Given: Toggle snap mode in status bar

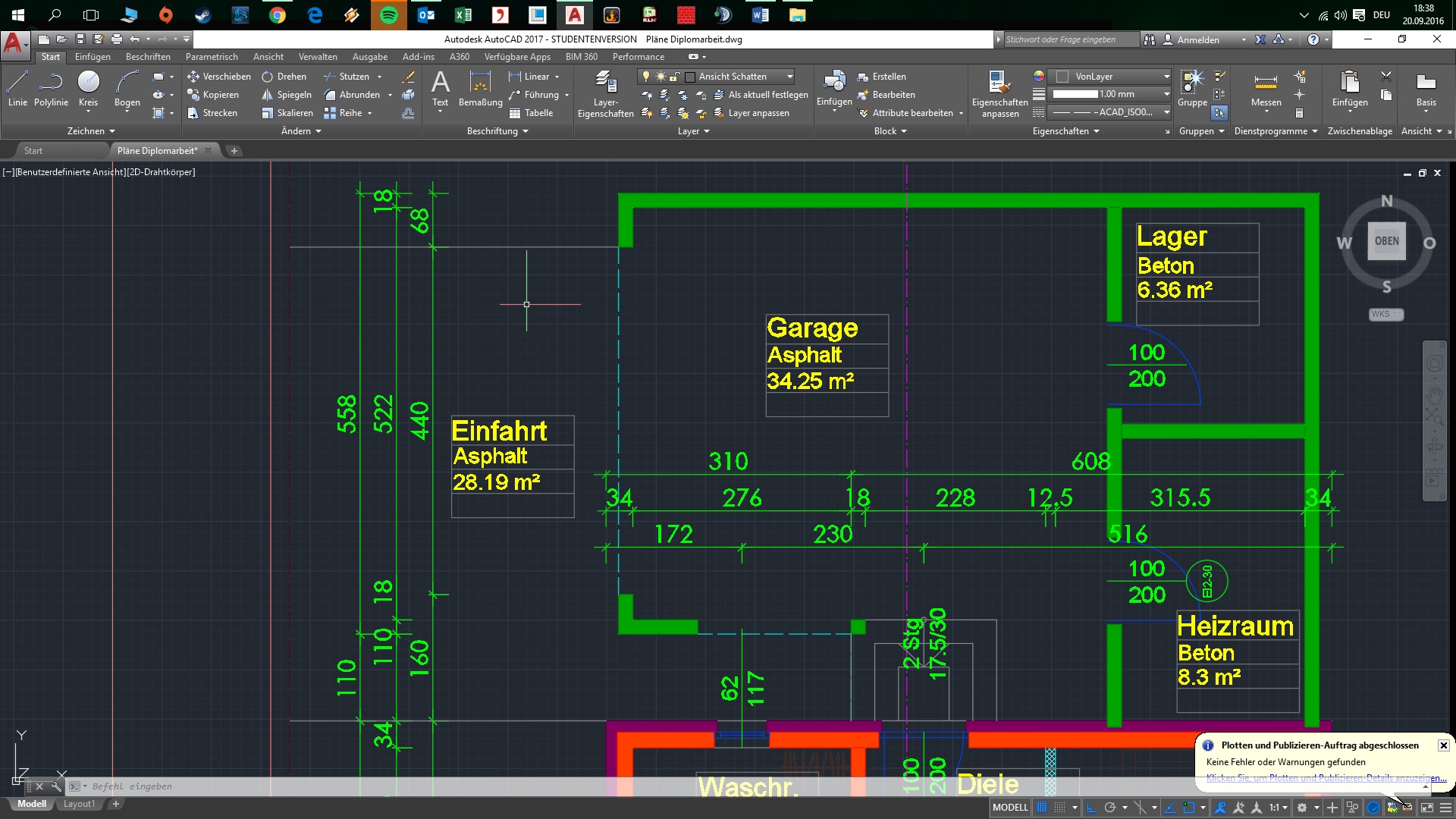Looking at the screenshot, I should (1059, 808).
